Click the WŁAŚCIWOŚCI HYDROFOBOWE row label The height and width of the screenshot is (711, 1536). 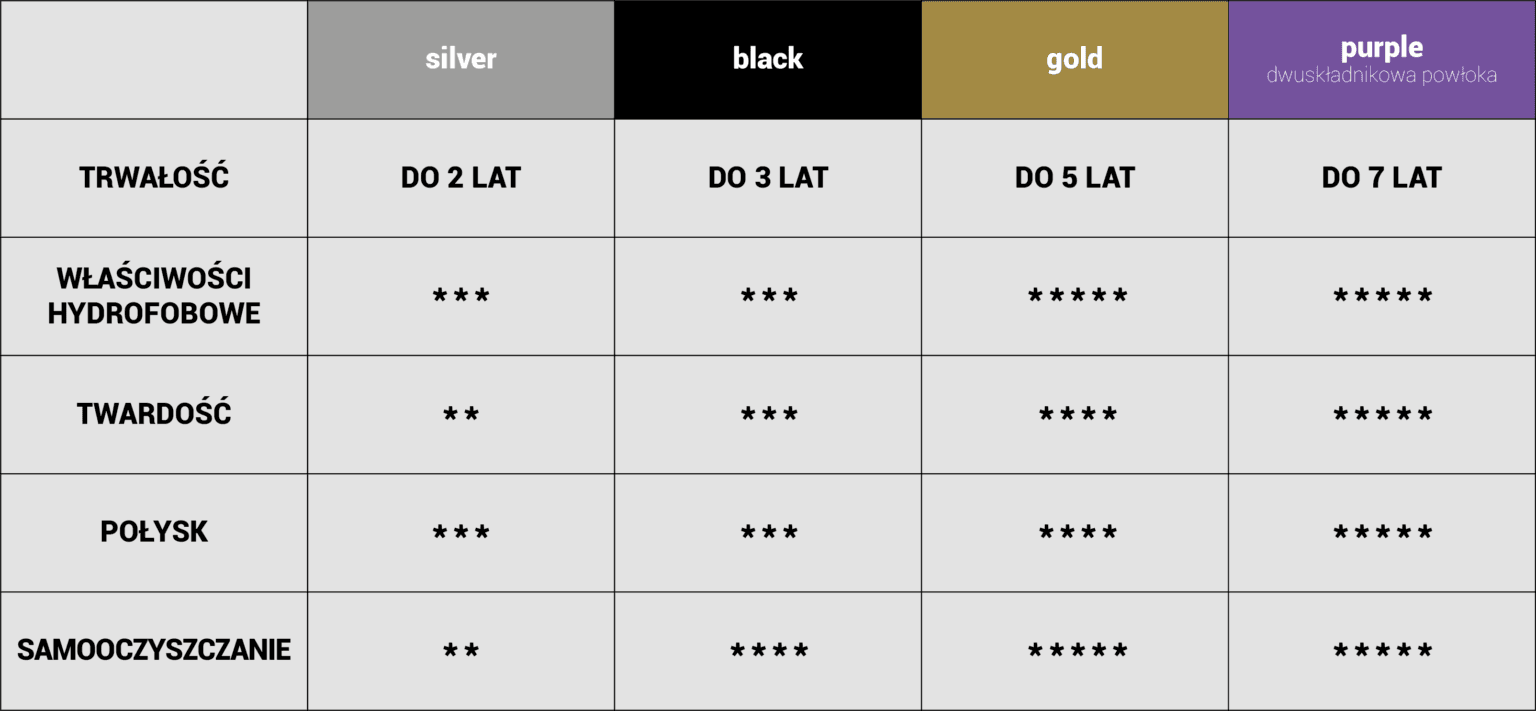coord(154,296)
